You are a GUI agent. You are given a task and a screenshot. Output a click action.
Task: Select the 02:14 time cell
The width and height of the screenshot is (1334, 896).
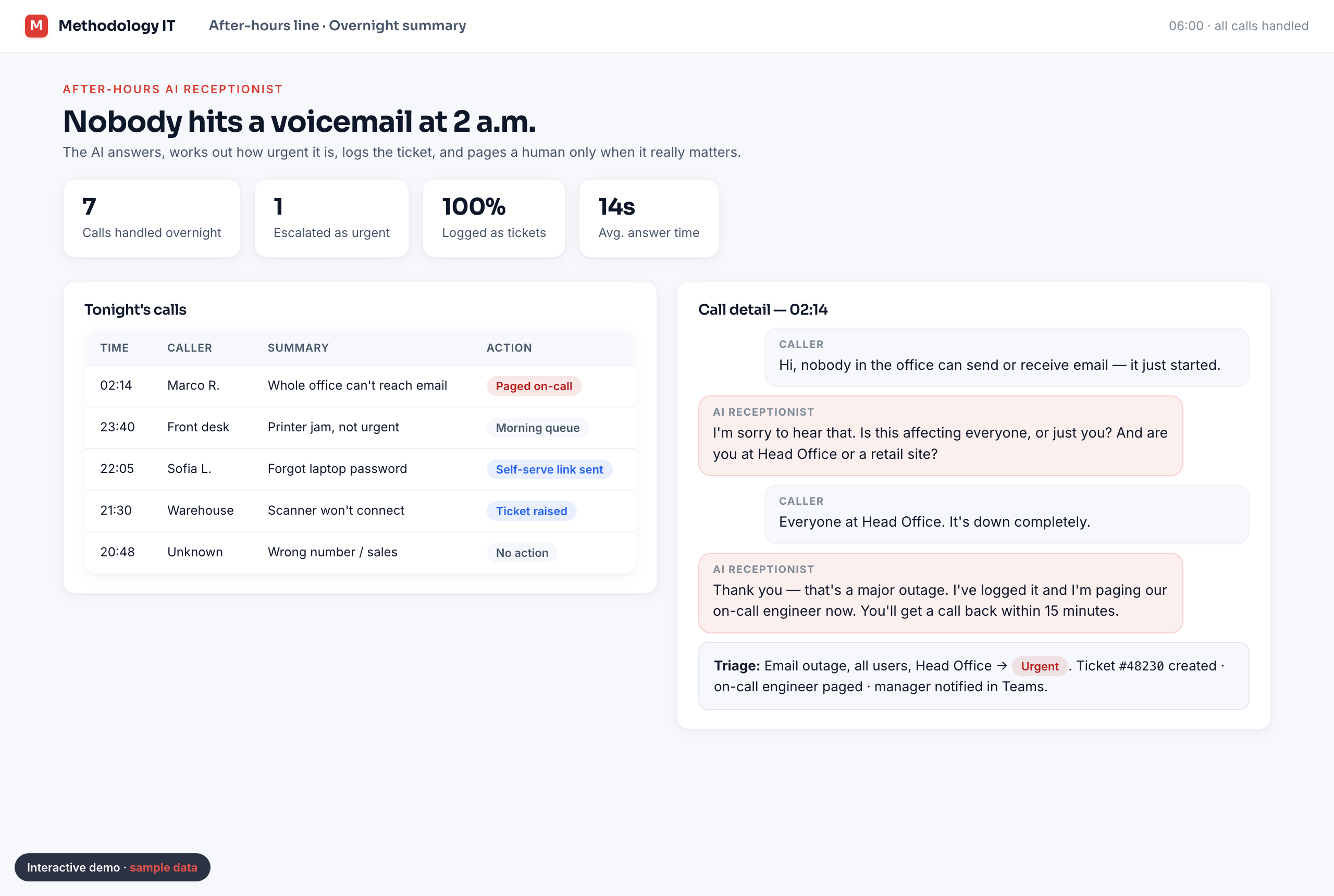tap(116, 385)
